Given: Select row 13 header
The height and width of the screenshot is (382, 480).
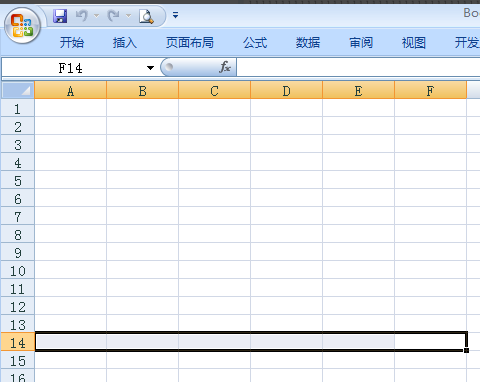Looking at the screenshot, I should [18, 325].
